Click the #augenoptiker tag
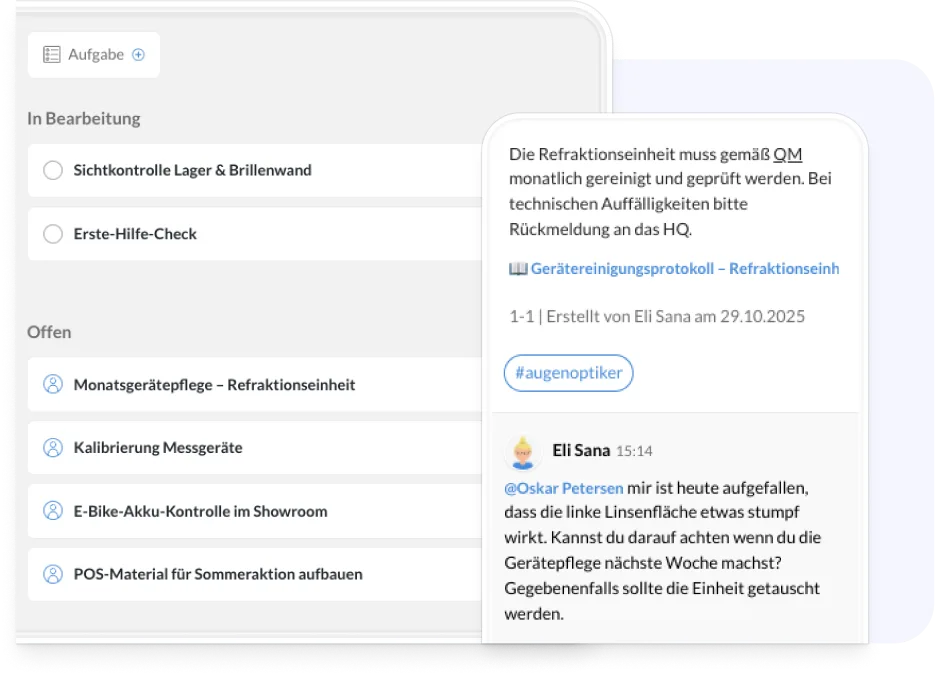Screen dimensions: 935x677 click(568, 373)
